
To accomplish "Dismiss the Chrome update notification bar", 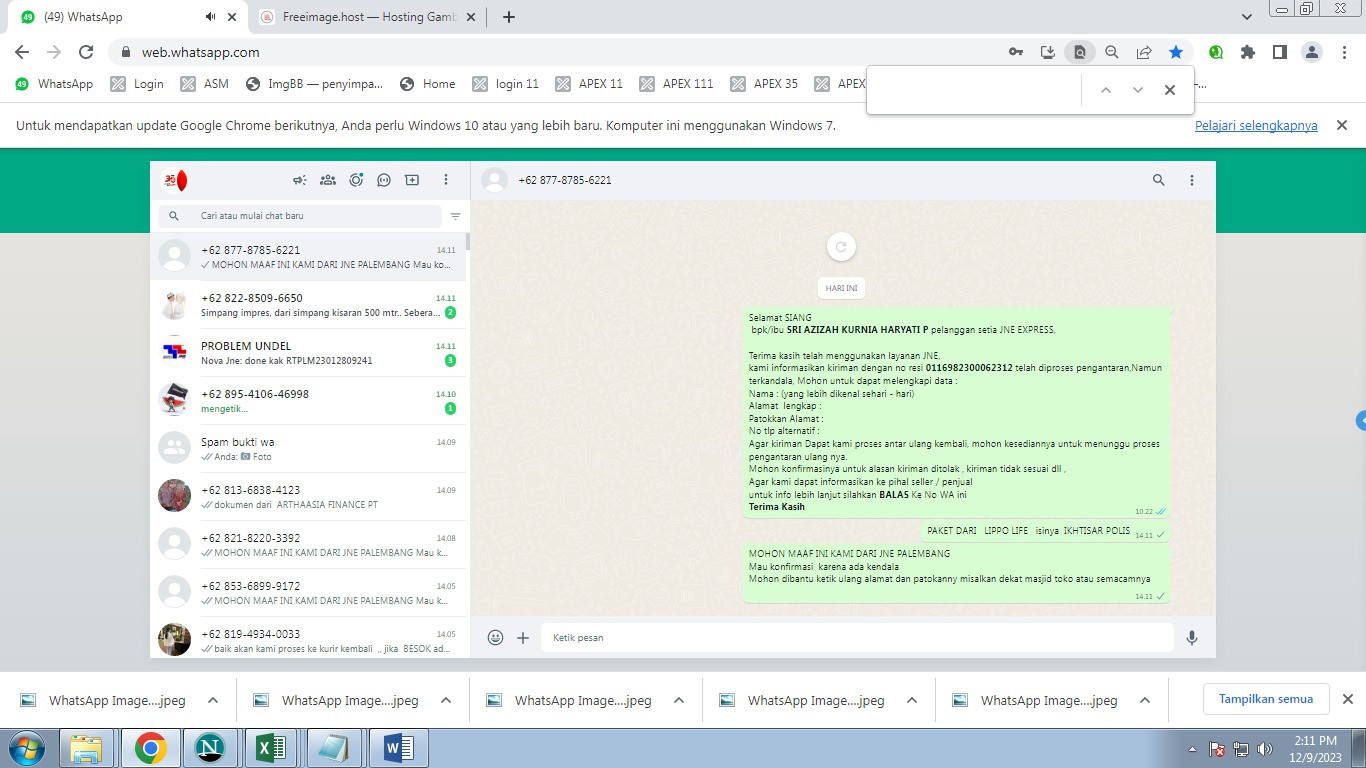I will tap(1343, 125).
